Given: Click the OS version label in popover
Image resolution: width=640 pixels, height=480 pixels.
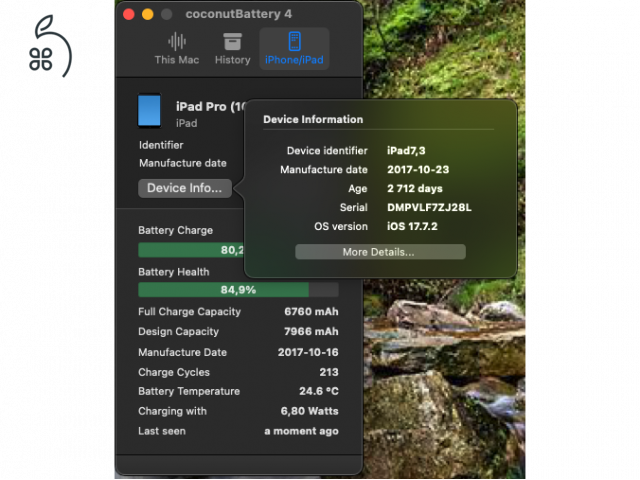Looking at the screenshot, I should 341,226.
